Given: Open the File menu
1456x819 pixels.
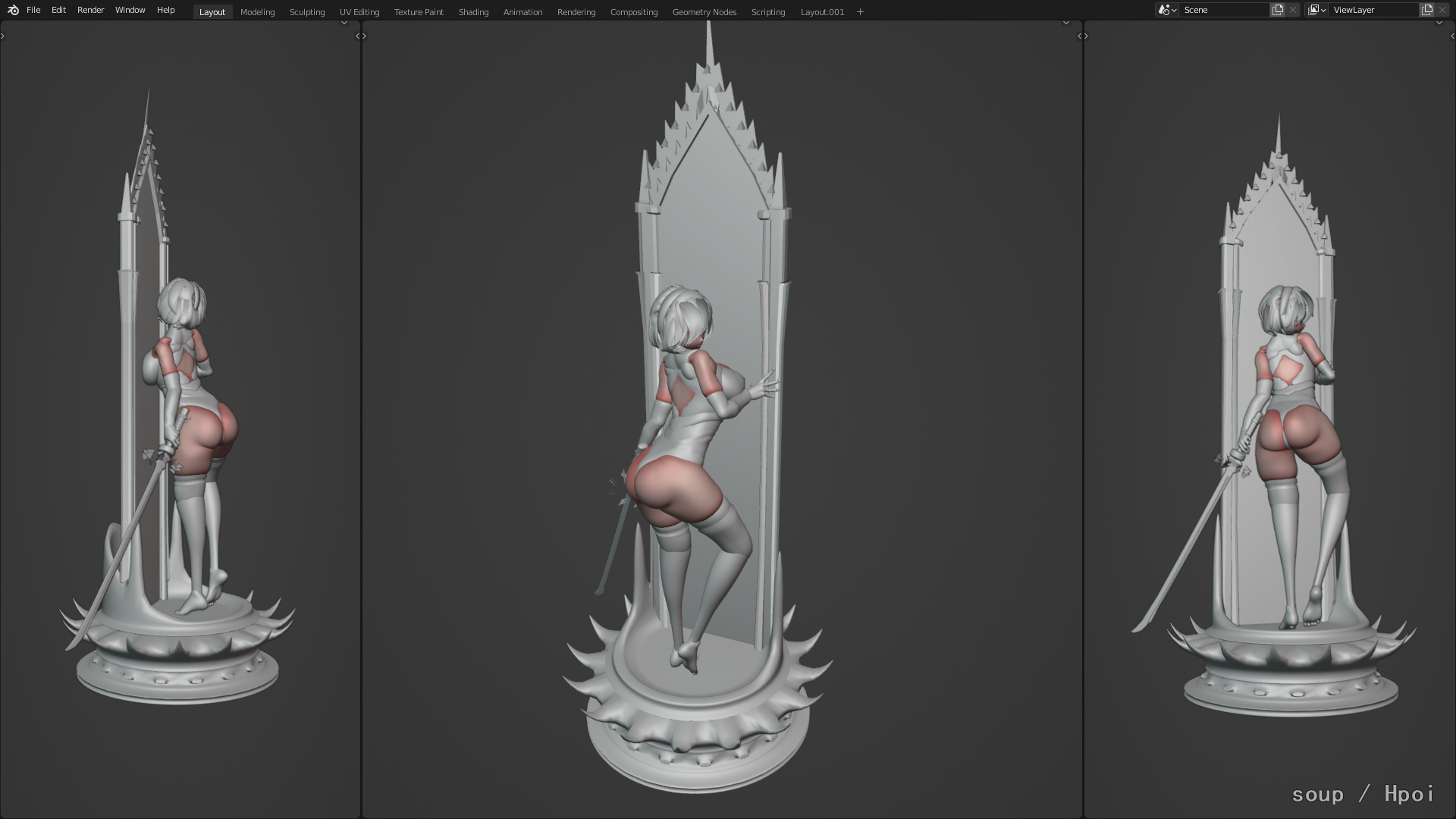Looking at the screenshot, I should point(33,10).
